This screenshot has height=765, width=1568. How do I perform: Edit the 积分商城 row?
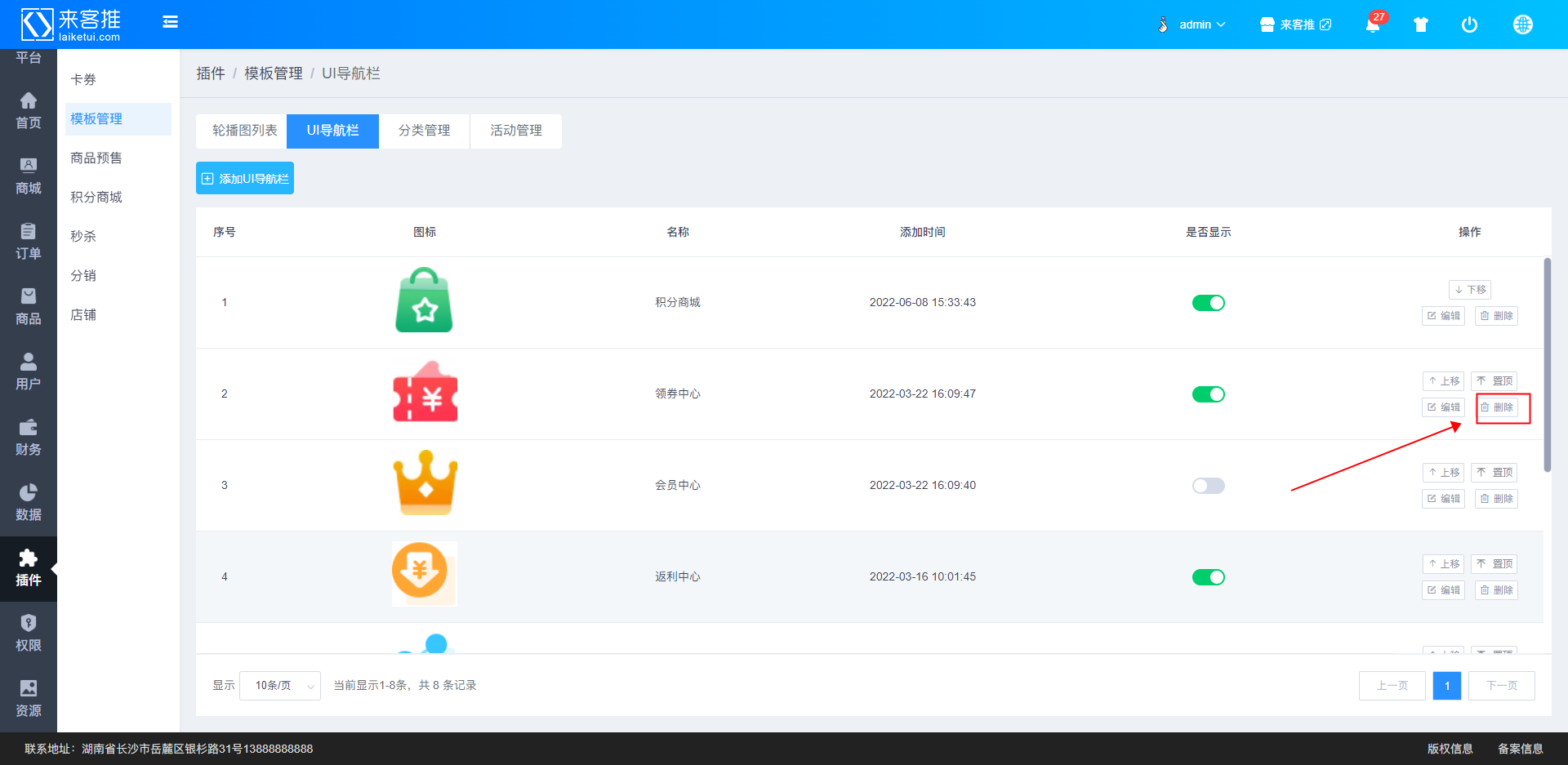pos(1443,316)
